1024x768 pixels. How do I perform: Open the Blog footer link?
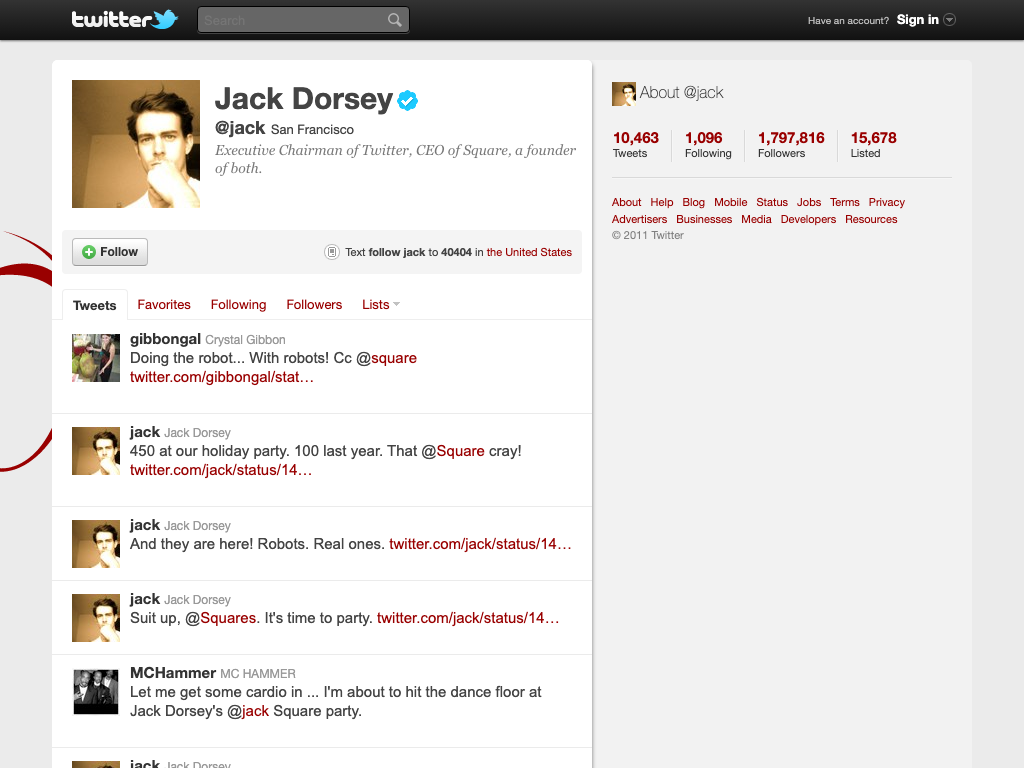(694, 202)
